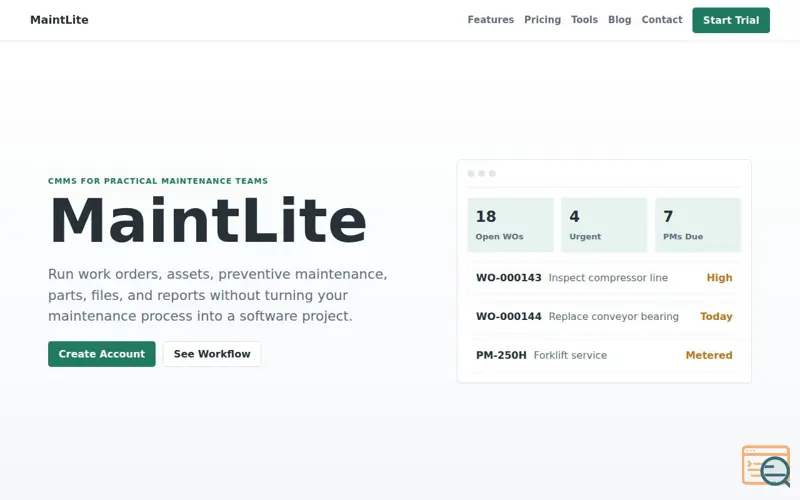Click the hero description paragraph
The height and width of the screenshot is (500, 800).
(218, 295)
